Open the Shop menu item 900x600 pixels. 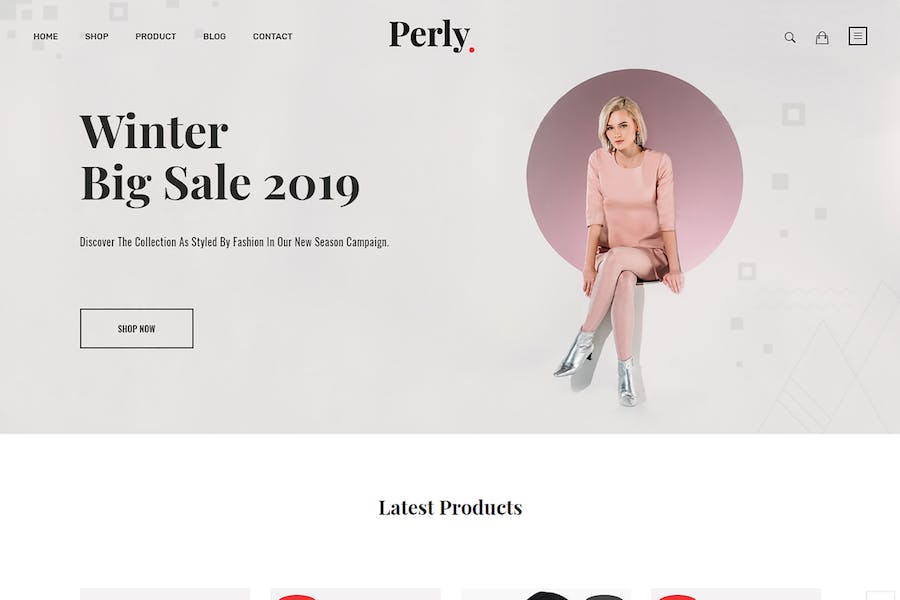96,36
